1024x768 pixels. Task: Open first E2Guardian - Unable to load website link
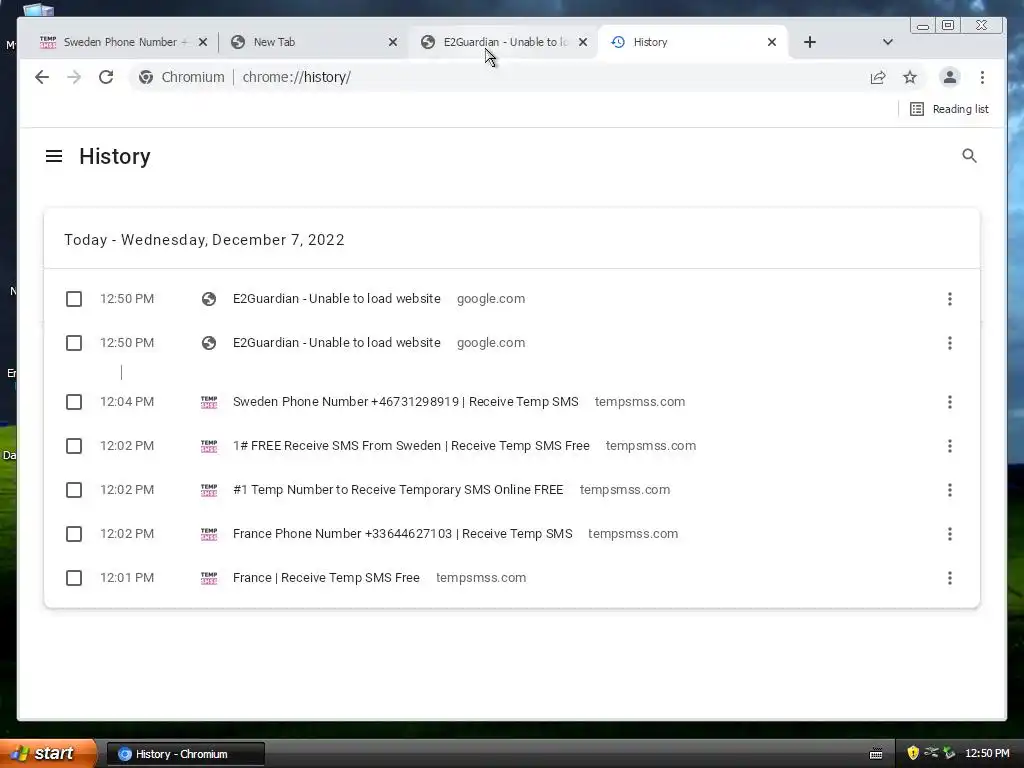click(336, 298)
